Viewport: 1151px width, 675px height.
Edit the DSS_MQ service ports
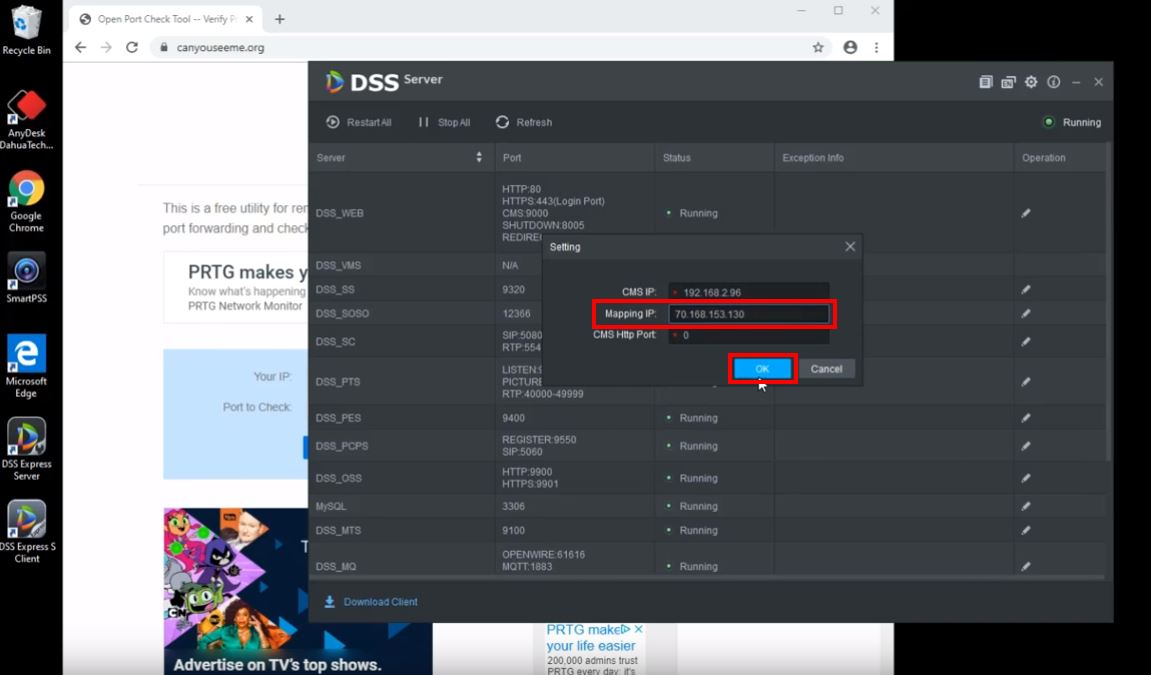click(1025, 566)
